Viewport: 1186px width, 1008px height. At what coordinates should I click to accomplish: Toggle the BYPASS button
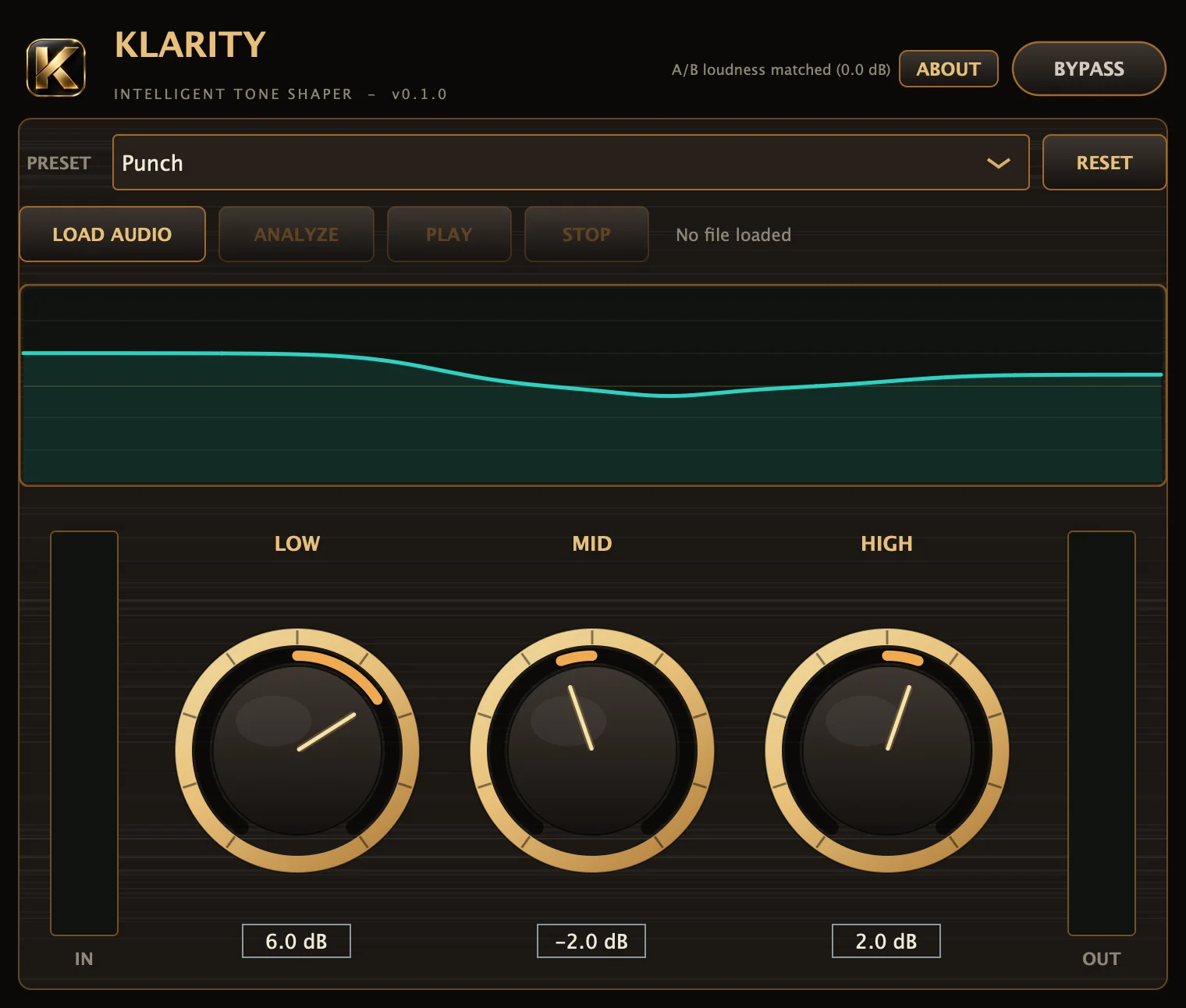(1088, 69)
